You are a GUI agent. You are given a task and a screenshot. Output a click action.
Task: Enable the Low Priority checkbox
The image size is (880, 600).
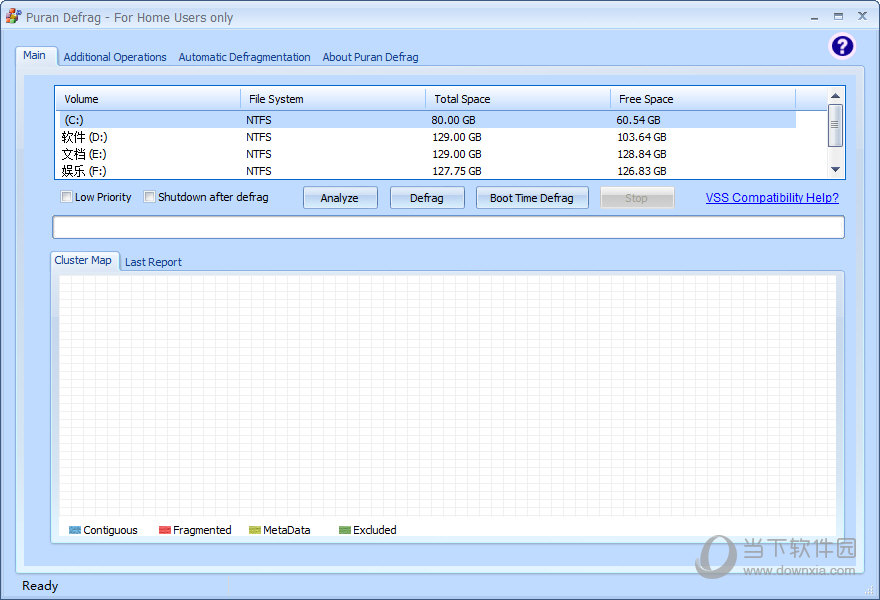[x=67, y=197]
